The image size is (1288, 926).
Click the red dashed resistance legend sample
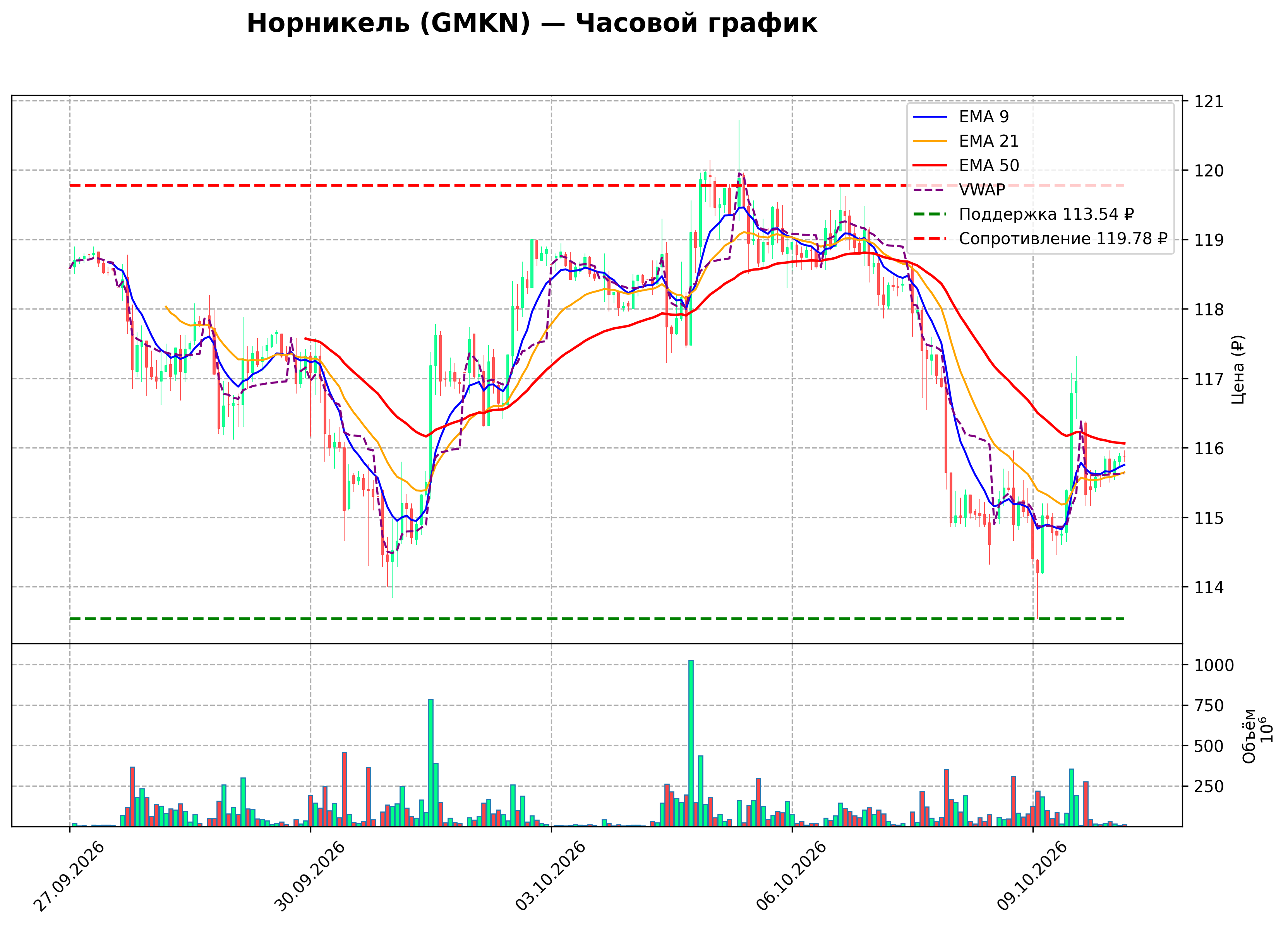pos(930,239)
